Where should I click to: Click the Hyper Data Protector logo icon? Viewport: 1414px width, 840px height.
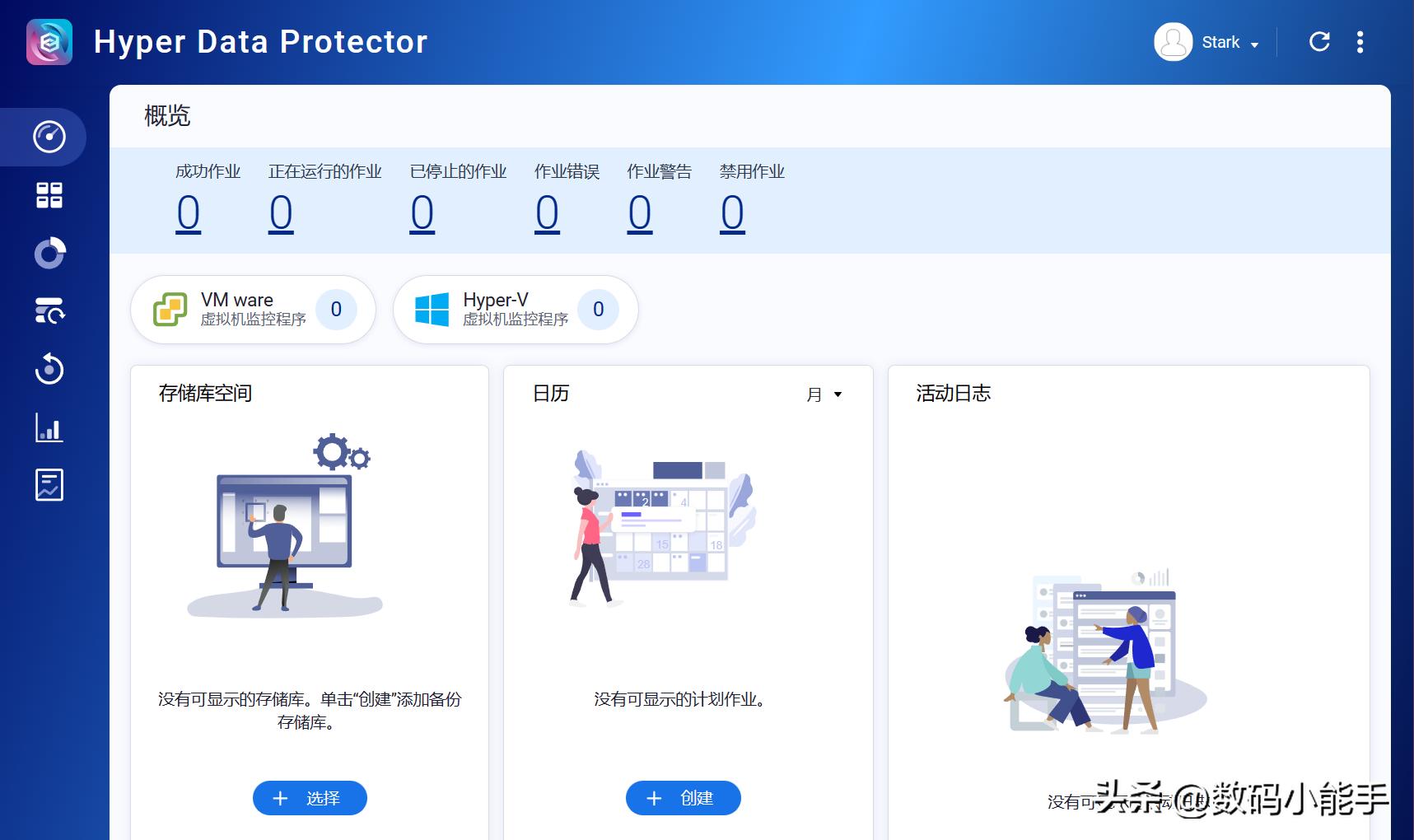48,41
